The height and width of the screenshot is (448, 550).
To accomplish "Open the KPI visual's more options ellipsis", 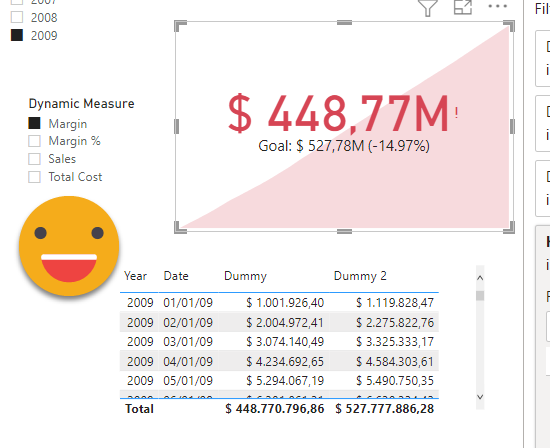I will 497,6.
